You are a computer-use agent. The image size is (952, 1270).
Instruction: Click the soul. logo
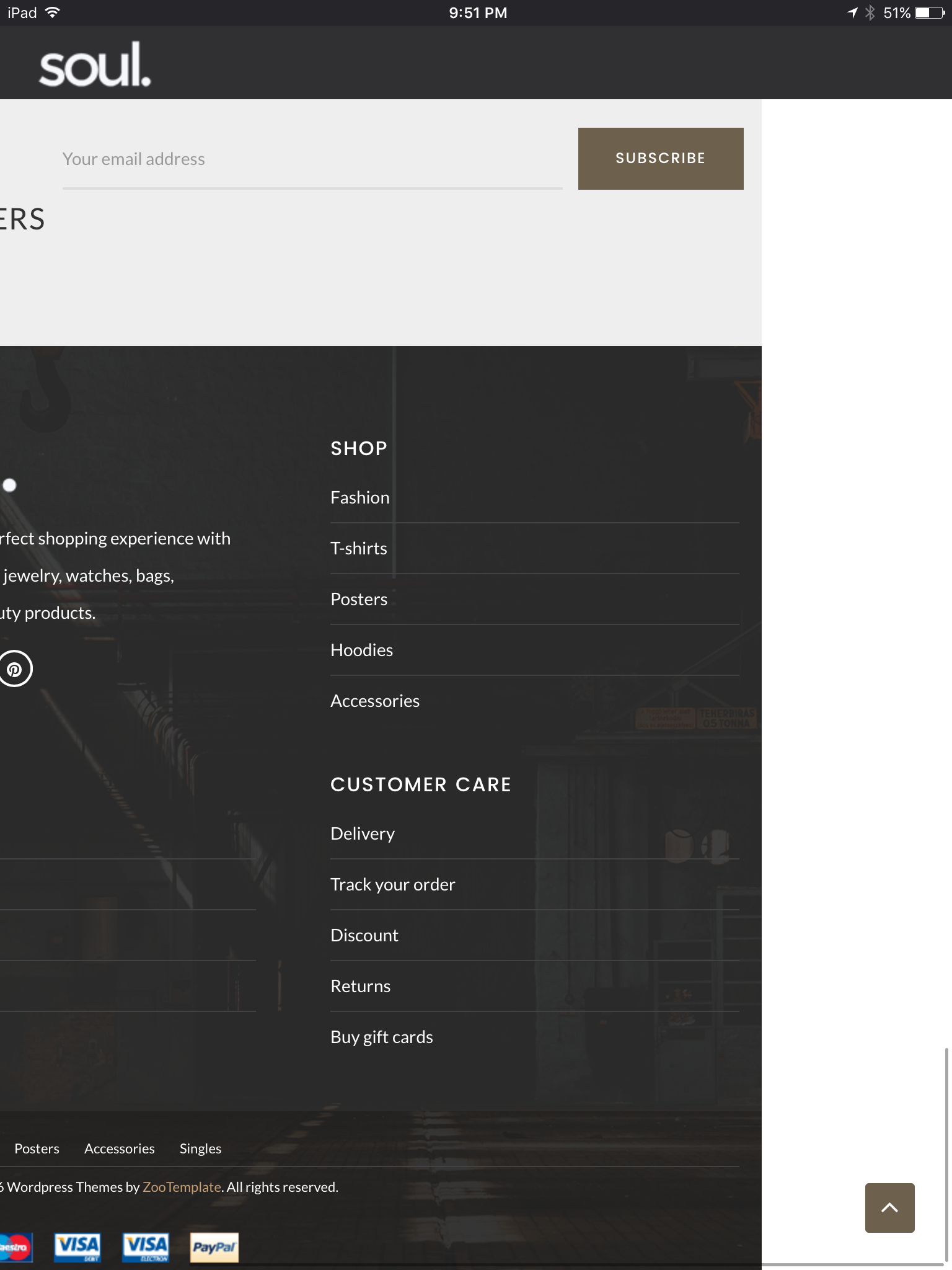click(x=95, y=65)
